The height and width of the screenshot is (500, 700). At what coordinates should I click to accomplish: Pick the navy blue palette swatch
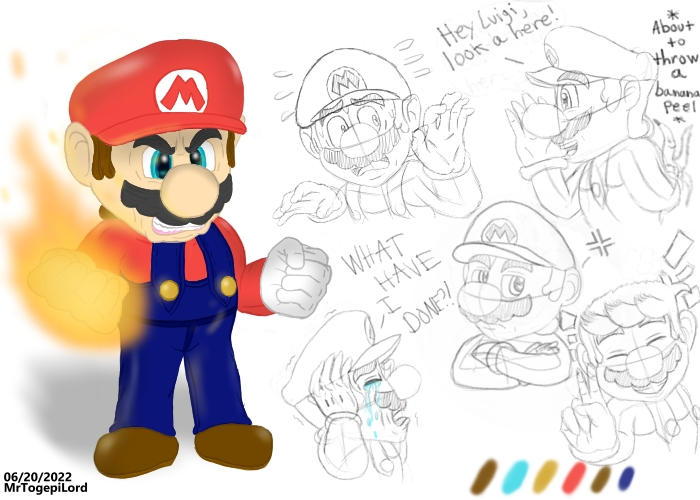click(626, 479)
